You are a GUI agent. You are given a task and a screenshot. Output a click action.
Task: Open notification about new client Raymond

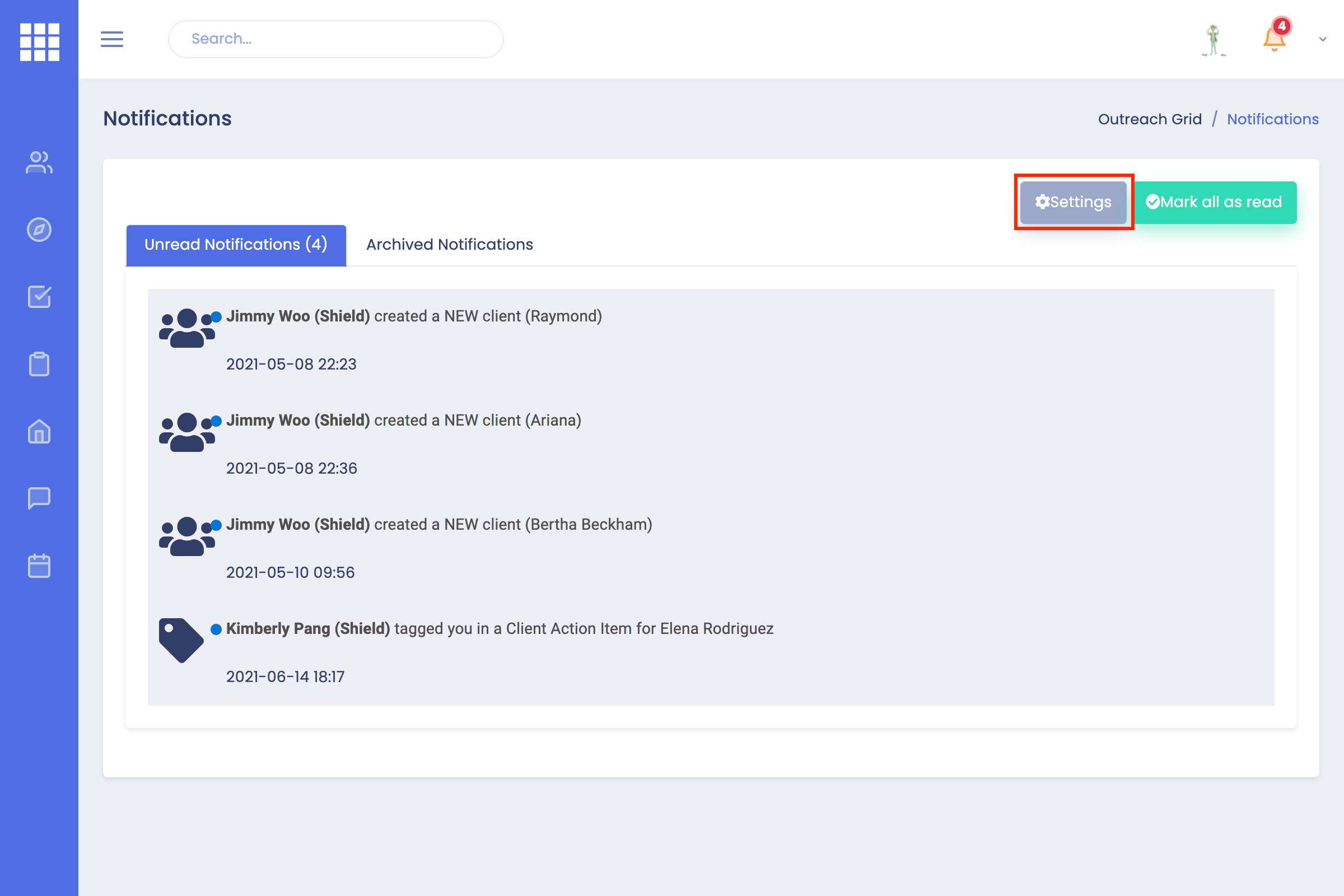pyautogui.click(x=414, y=316)
